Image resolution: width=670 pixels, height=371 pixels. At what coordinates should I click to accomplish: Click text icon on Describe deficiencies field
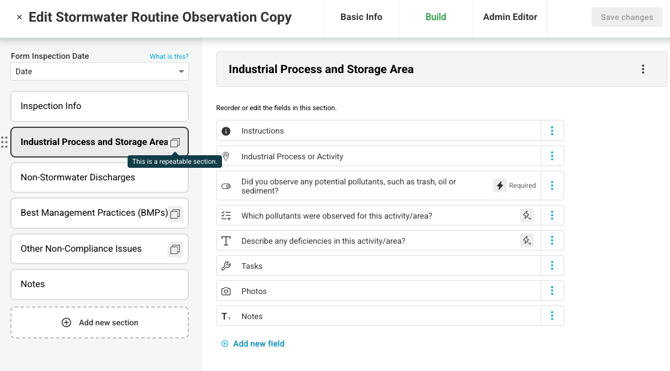pyautogui.click(x=226, y=241)
